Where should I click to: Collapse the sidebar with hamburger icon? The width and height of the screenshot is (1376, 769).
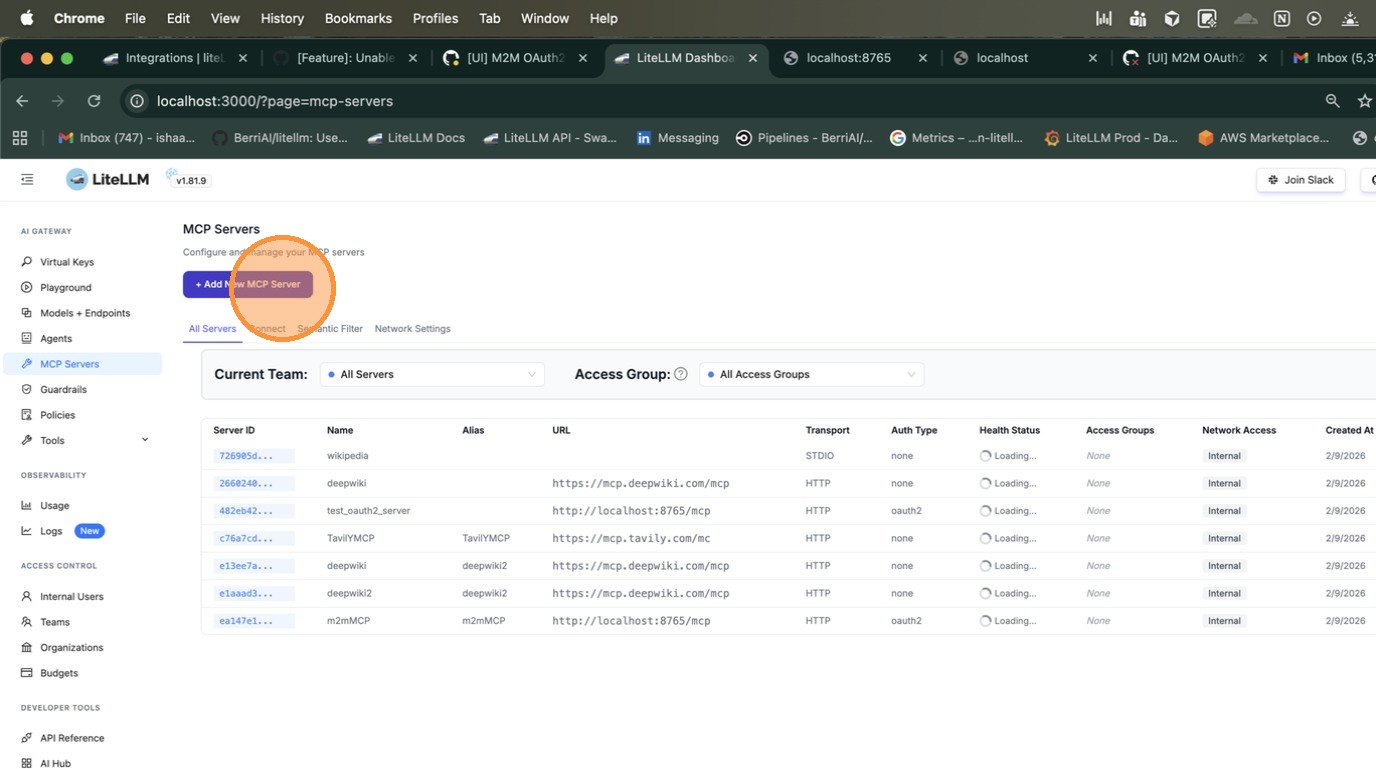27,180
